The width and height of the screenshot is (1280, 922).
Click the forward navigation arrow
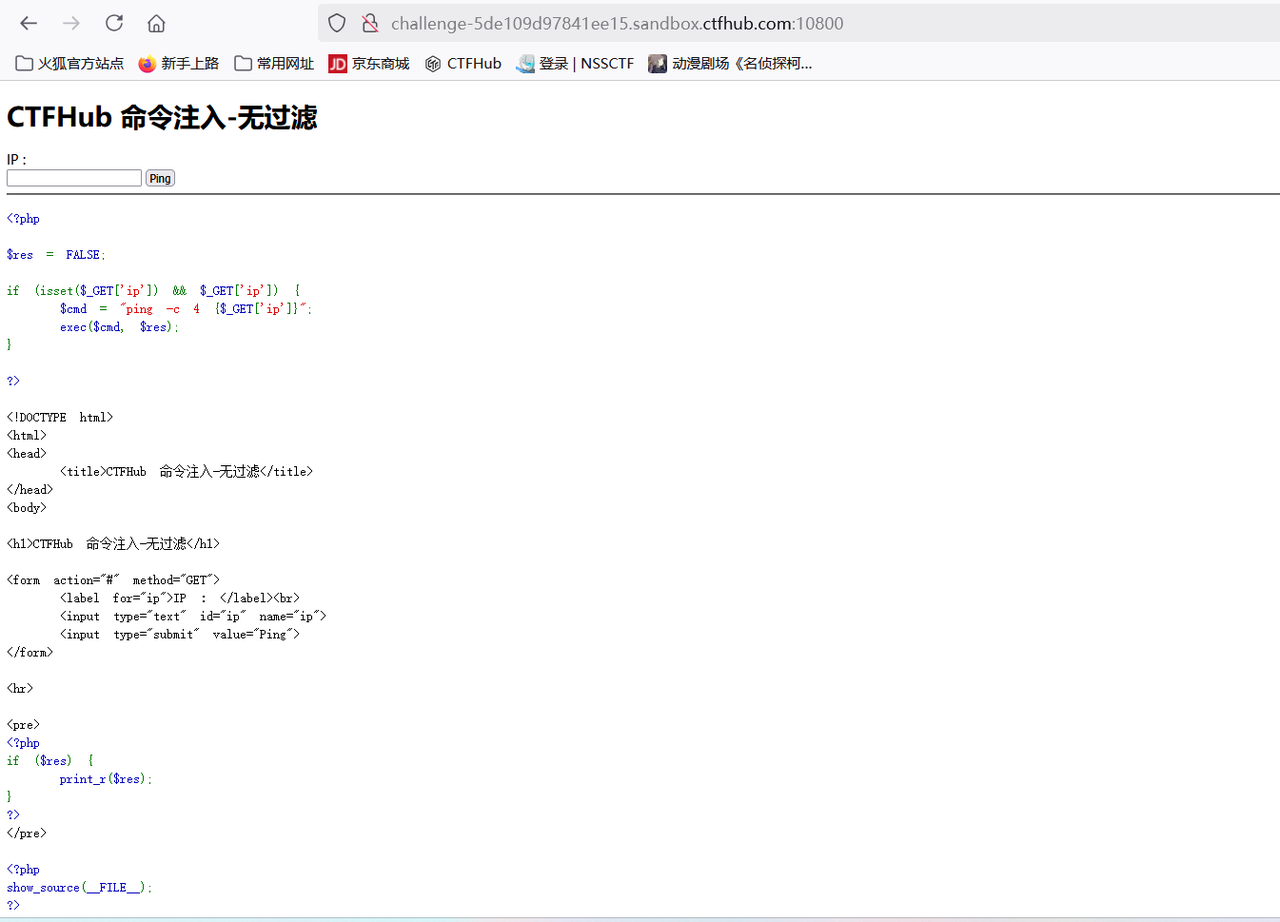(x=71, y=23)
